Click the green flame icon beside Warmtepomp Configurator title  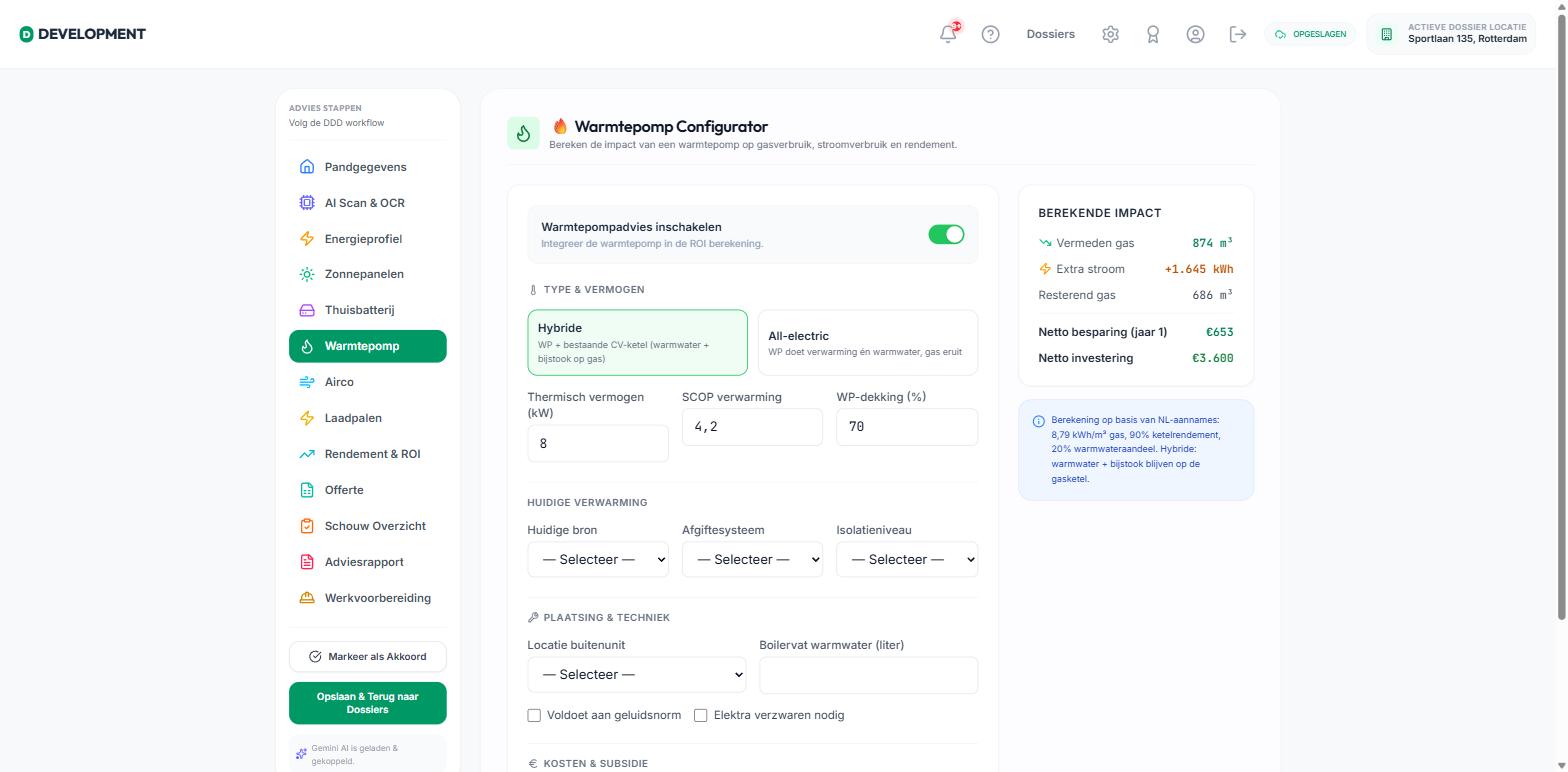tap(523, 133)
